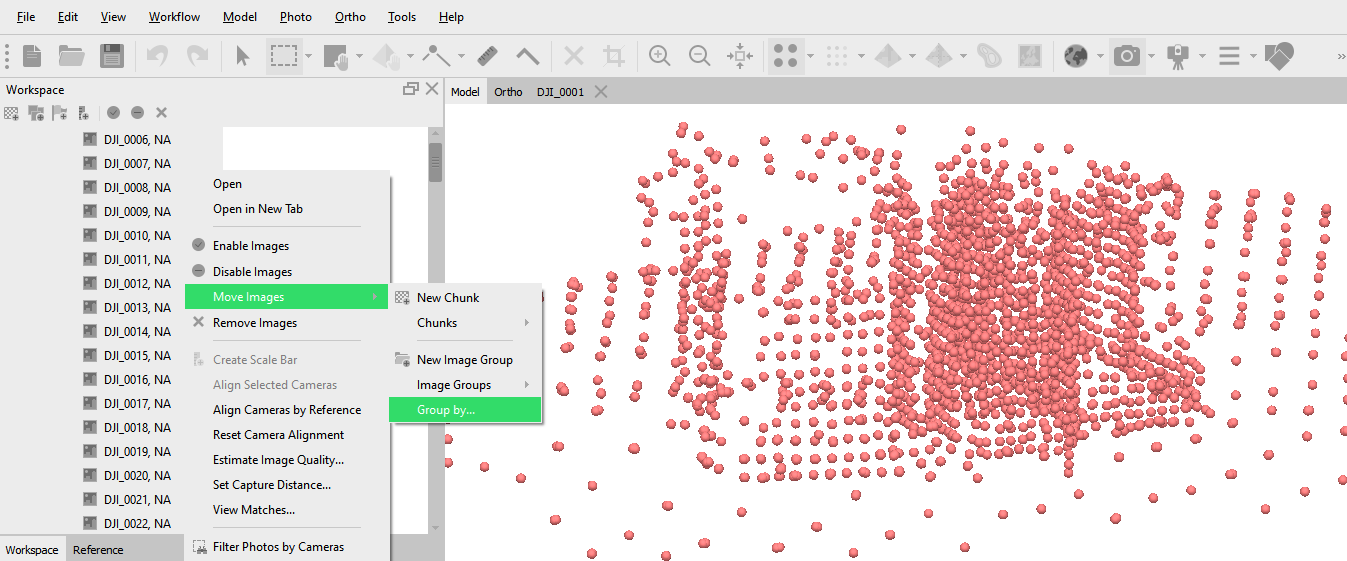This screenshot has width=1347, height=561.
Task: Toggle the show cameras icon
Action: [x=1127, y=56]
